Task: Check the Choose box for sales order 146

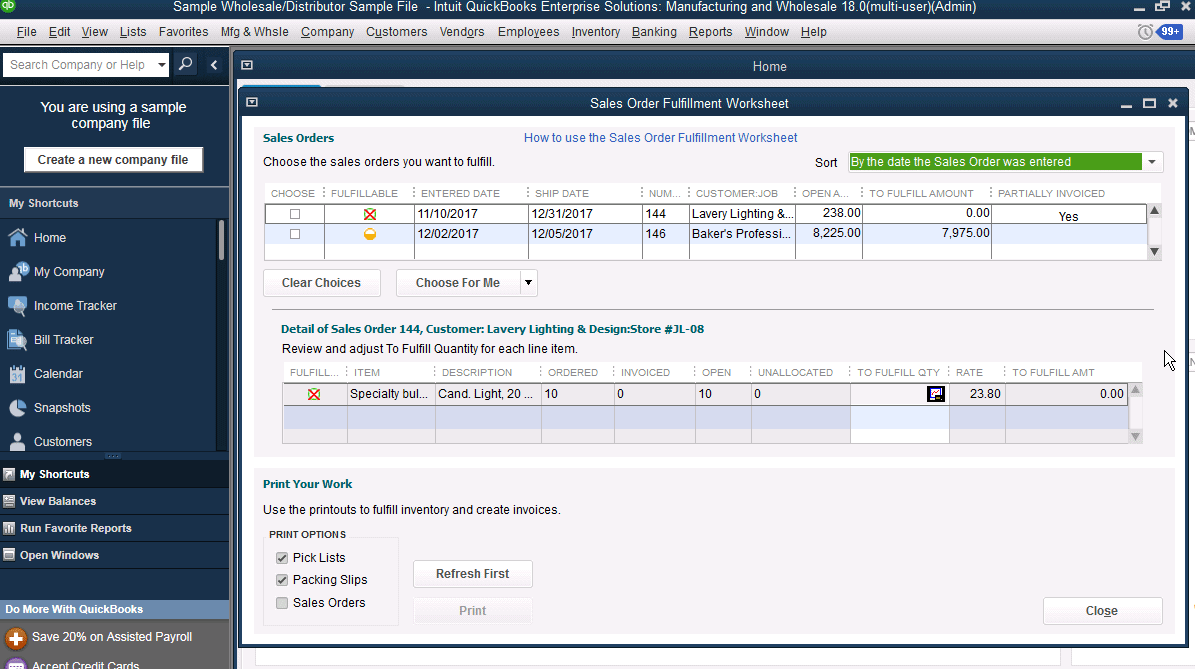Action: pyautogui.click(x=295, y=235)
